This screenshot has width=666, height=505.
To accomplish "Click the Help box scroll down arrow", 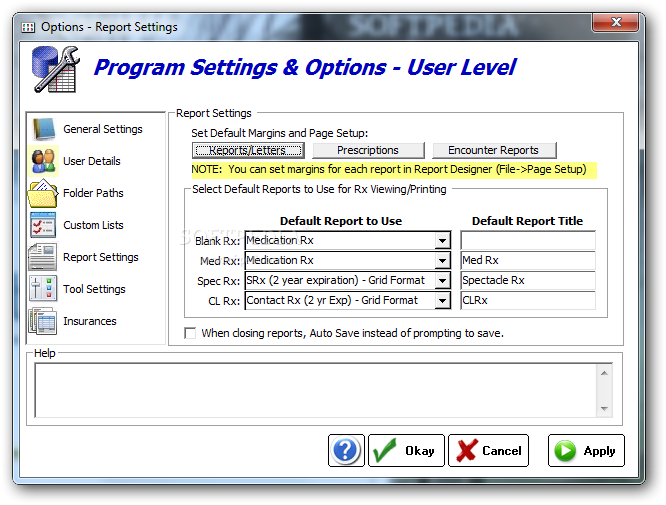I will 604,409.
